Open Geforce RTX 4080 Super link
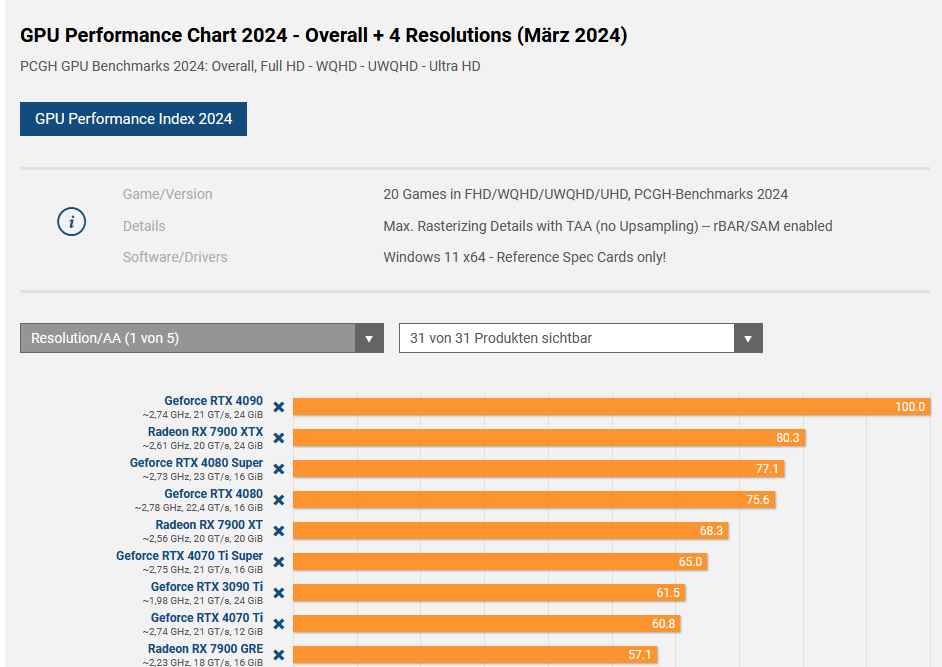 click(196, 463)
